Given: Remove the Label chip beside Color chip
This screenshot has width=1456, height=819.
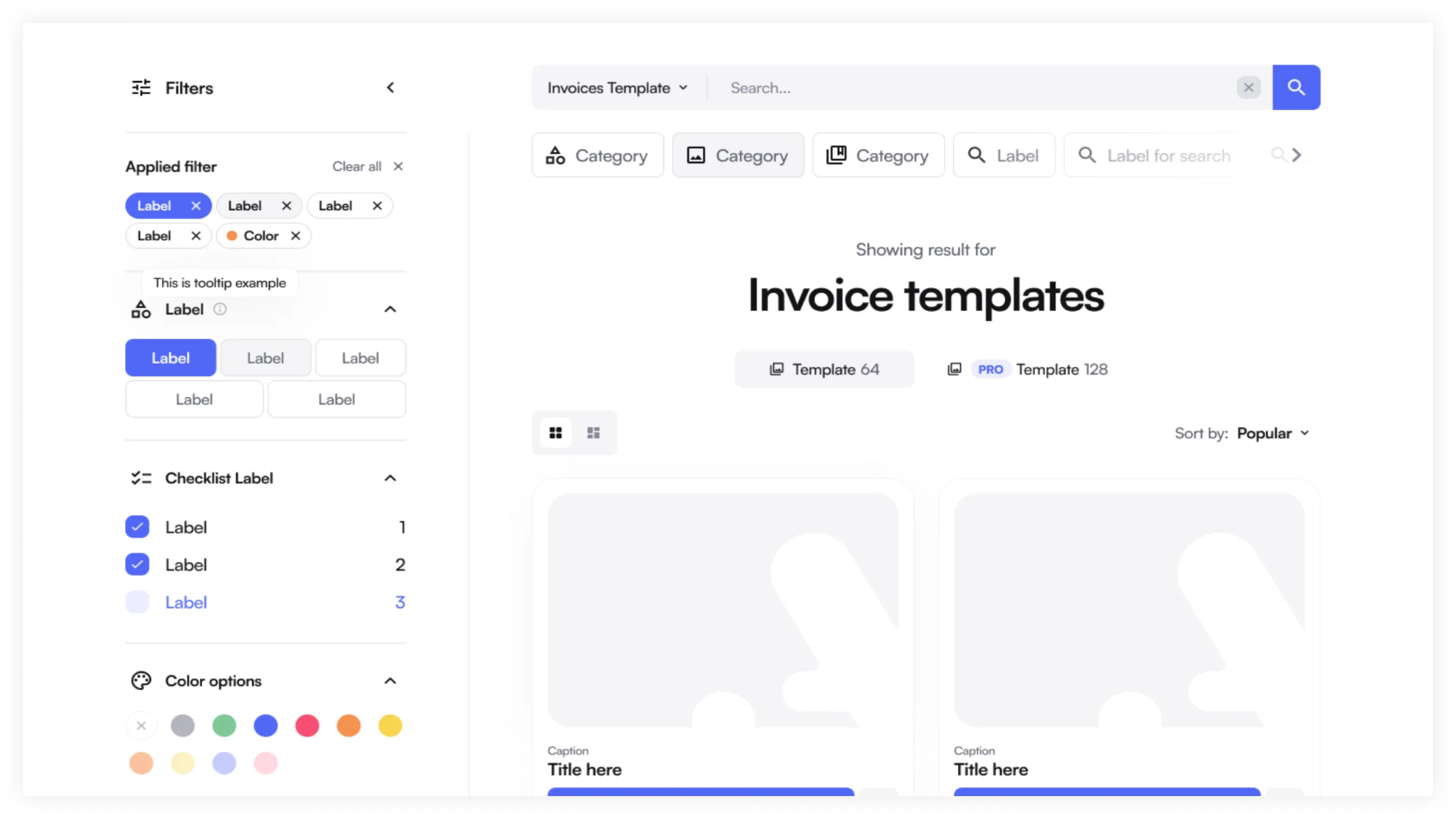Looking at the screenshot, I should point(196,236).
